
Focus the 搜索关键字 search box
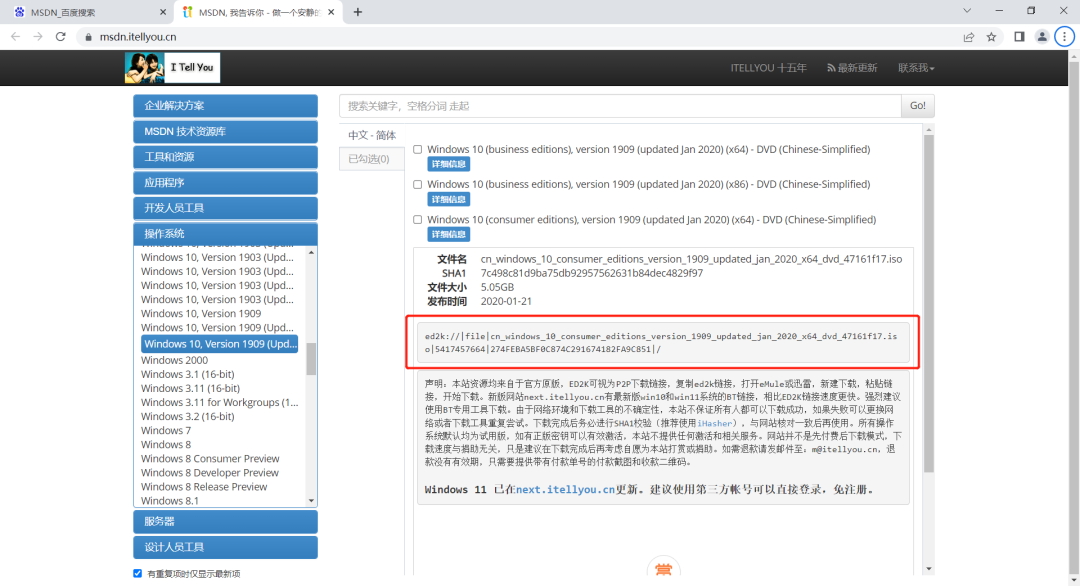click(x=620, y=106)
